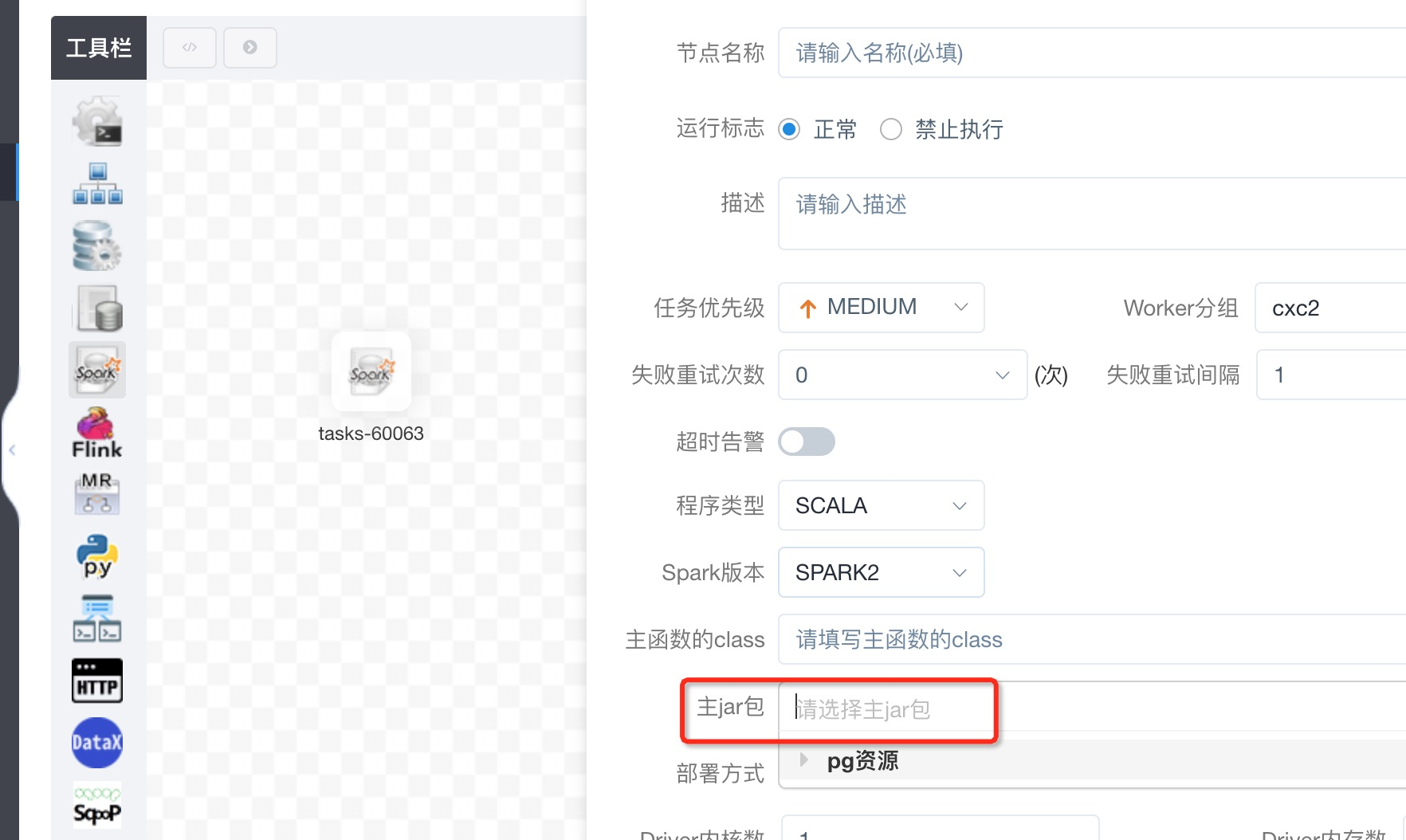Collapse the left sidebar chevron
The width and height of the screenshot is (1406, 840).
tap(12, 450)
